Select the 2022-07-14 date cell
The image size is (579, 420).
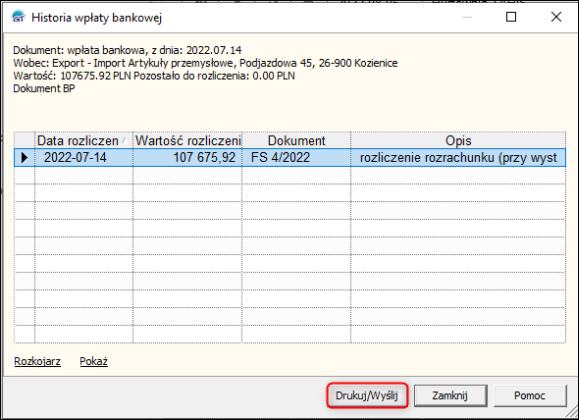[84, 158]
